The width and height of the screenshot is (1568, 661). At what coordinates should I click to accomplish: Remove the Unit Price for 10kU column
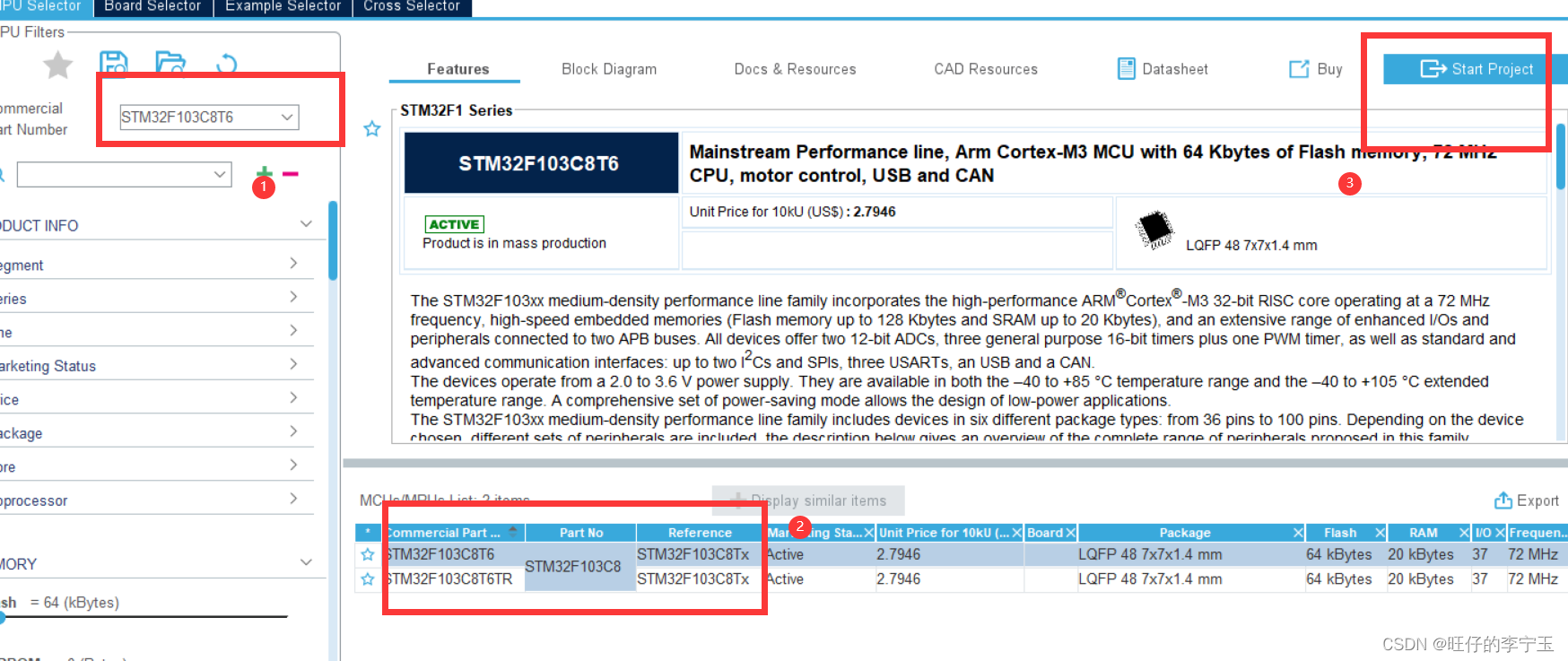tap(1017, 533)
